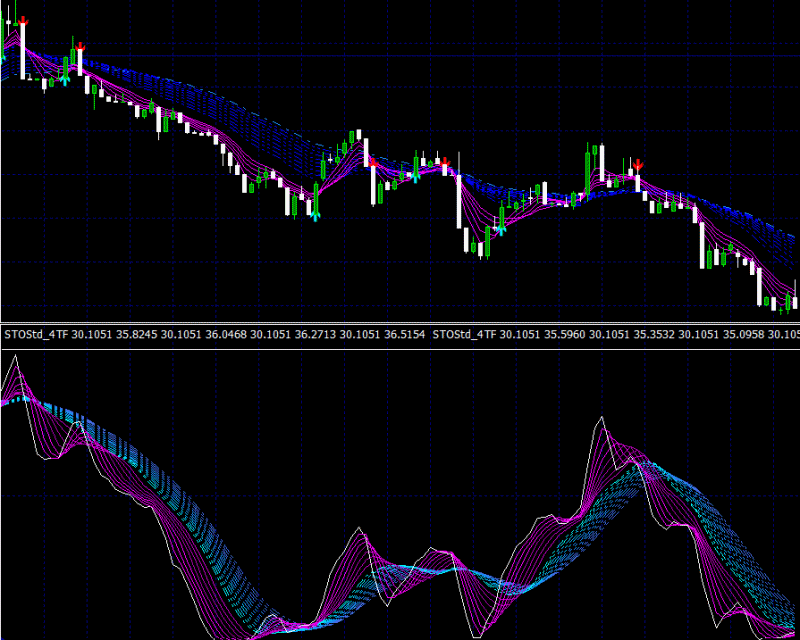800x640 pixels.
Task: Click the indicator value 35.0958
Action: coord(743,335)
